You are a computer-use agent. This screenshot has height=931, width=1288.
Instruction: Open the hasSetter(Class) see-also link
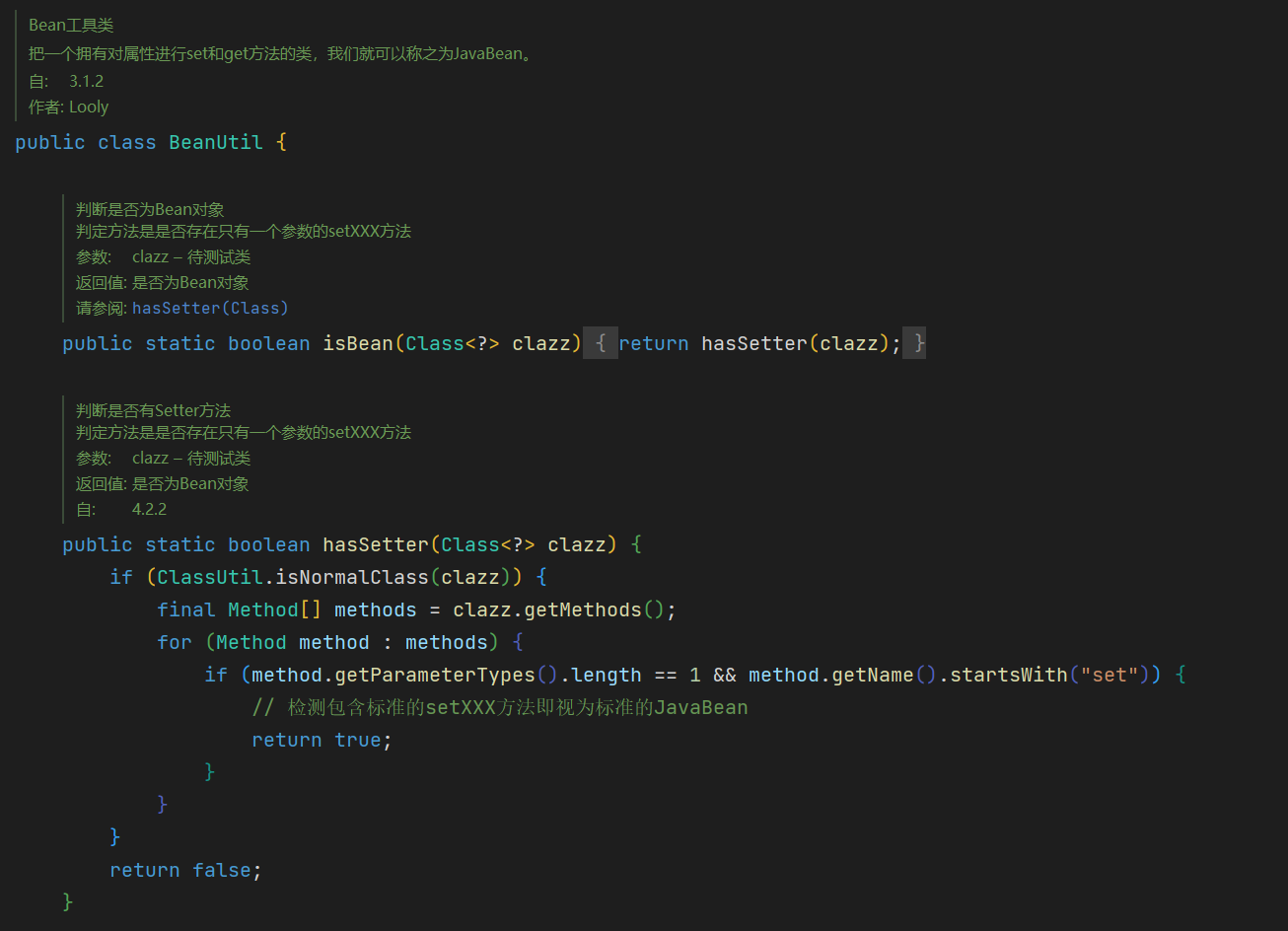[x=210, y=308]
